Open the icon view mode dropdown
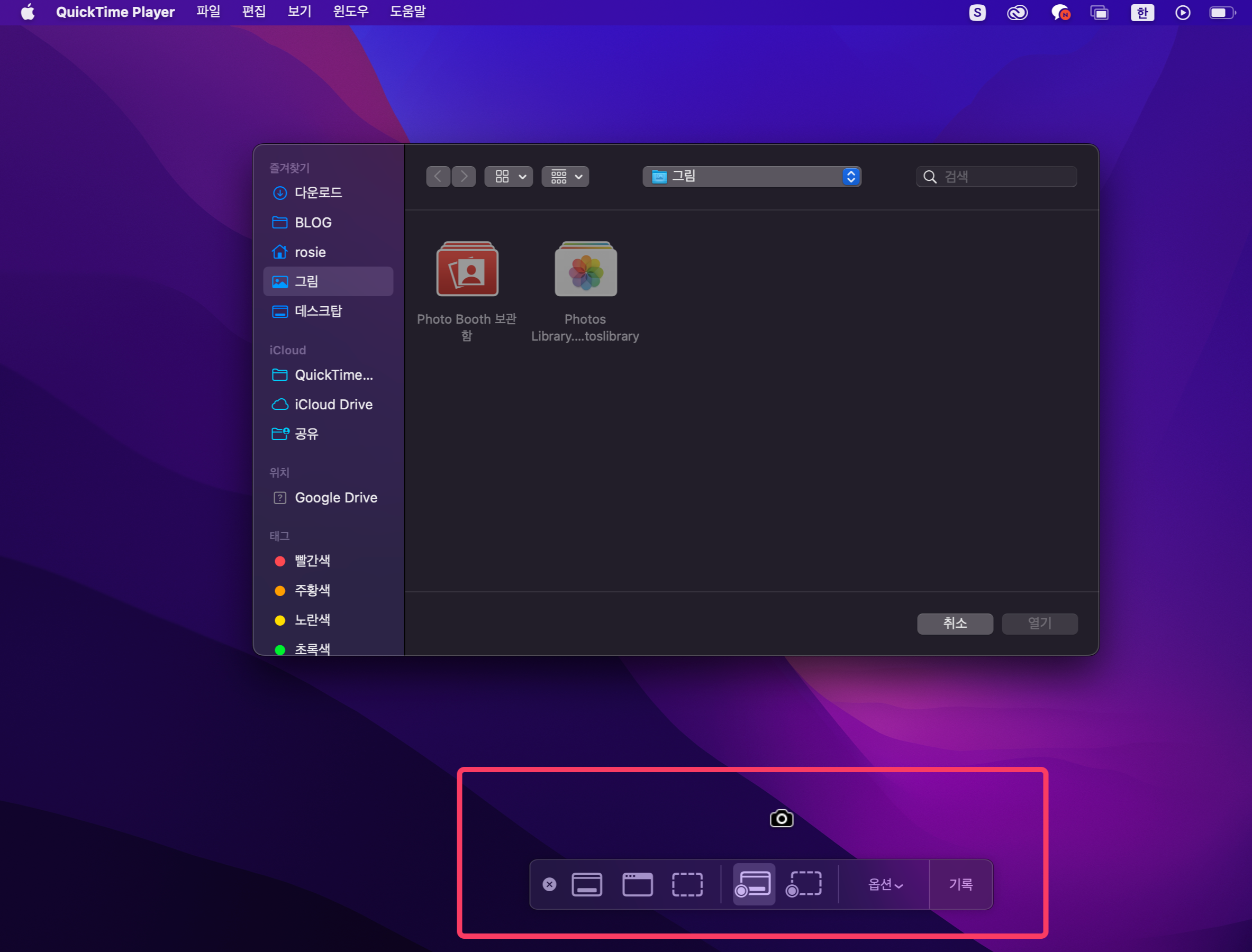Screen dimensions: 1252x952 click(x=509, y=177)
